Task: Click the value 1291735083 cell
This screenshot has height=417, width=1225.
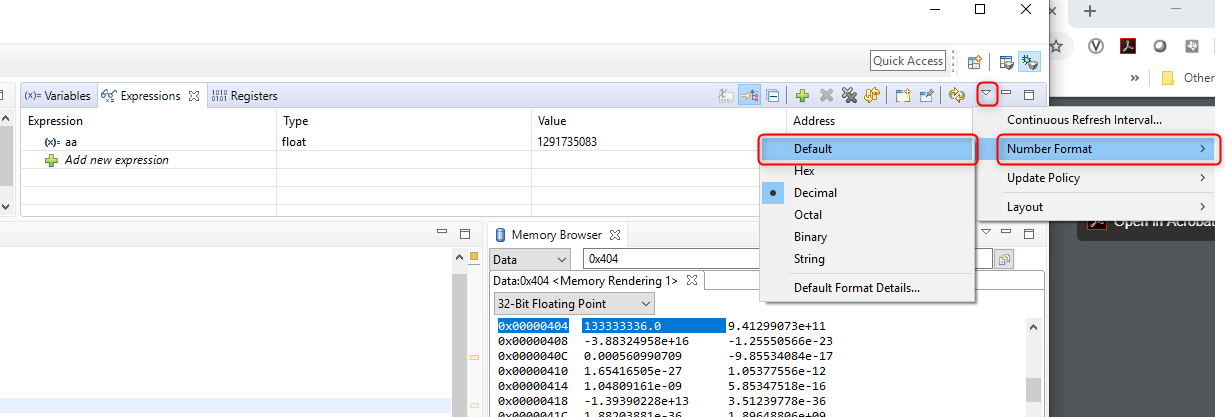Action: pos(567,142)
